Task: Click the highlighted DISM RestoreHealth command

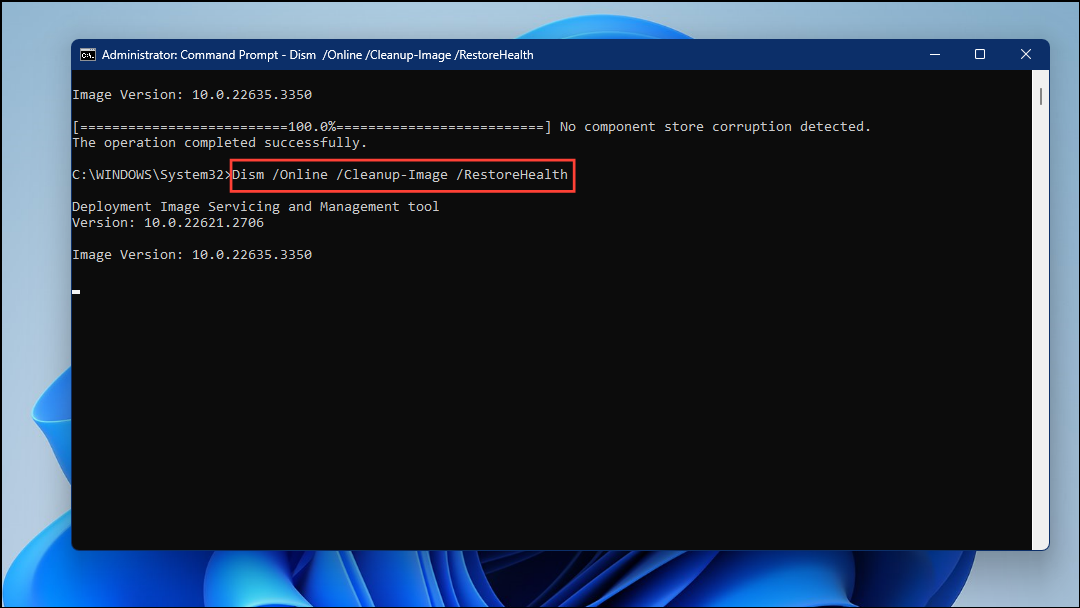Action: coord(400,174)
